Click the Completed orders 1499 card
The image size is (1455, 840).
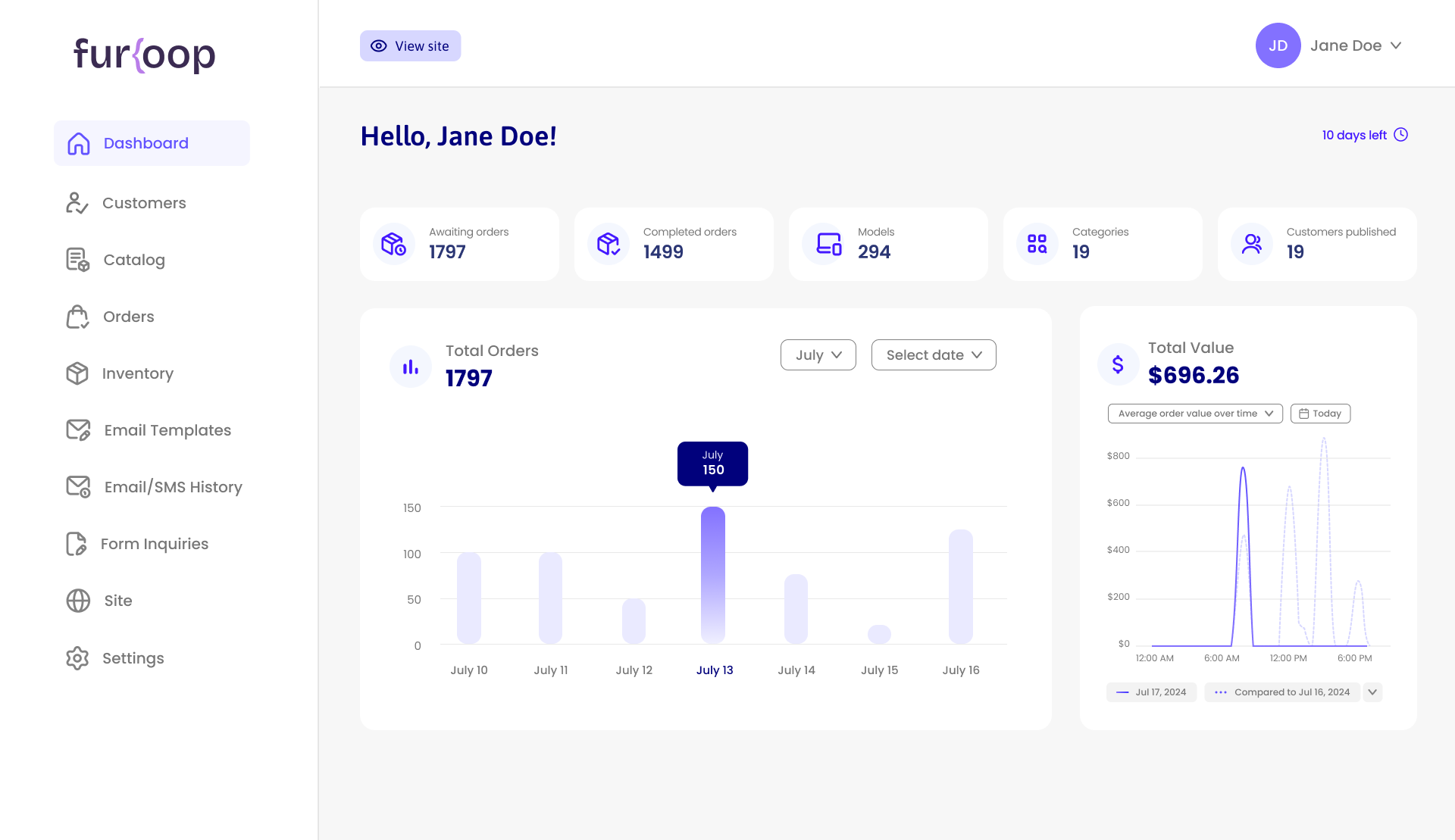click(x=674, y=244)
